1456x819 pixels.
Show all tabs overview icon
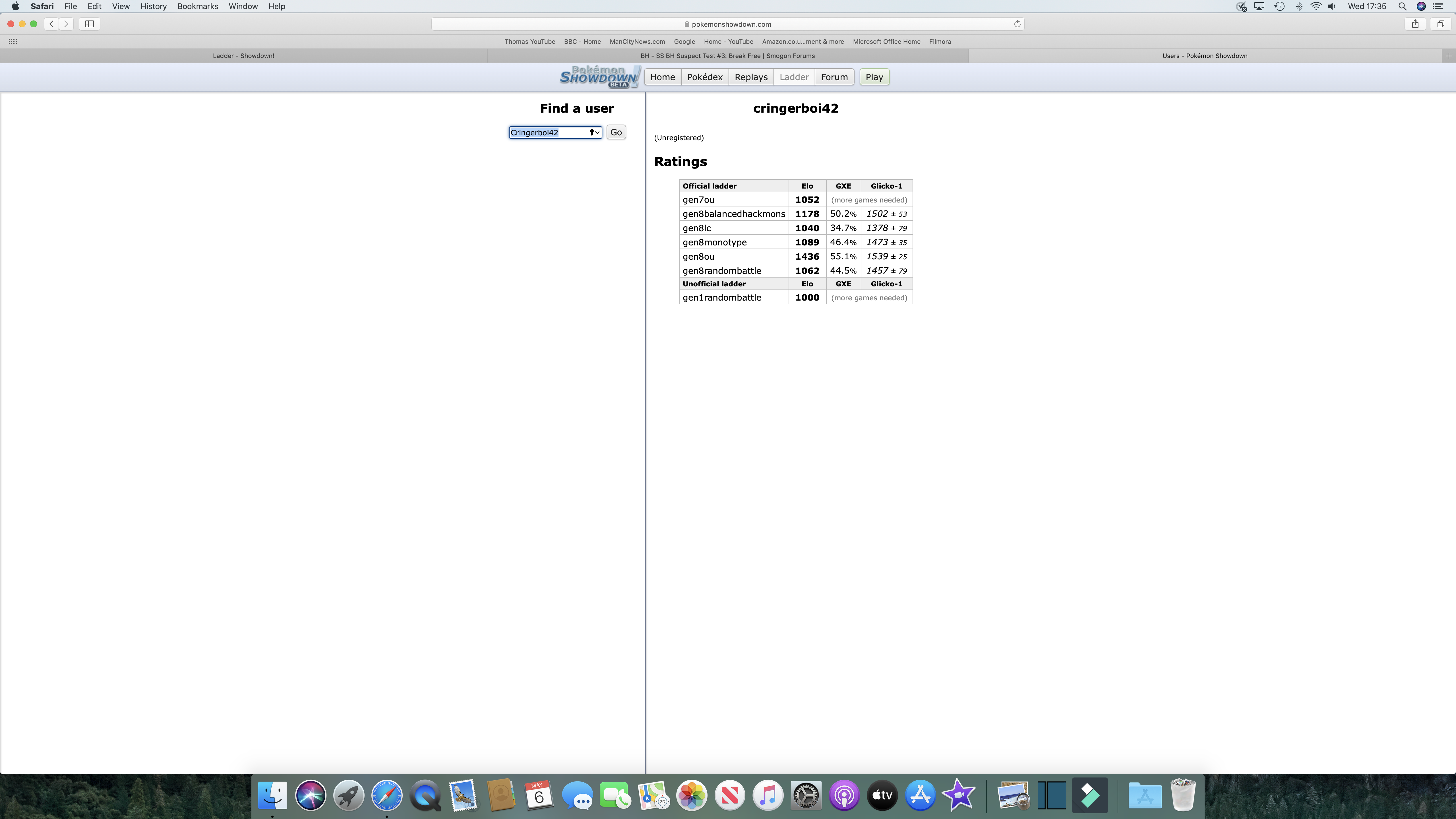(x=1441, y=24)
